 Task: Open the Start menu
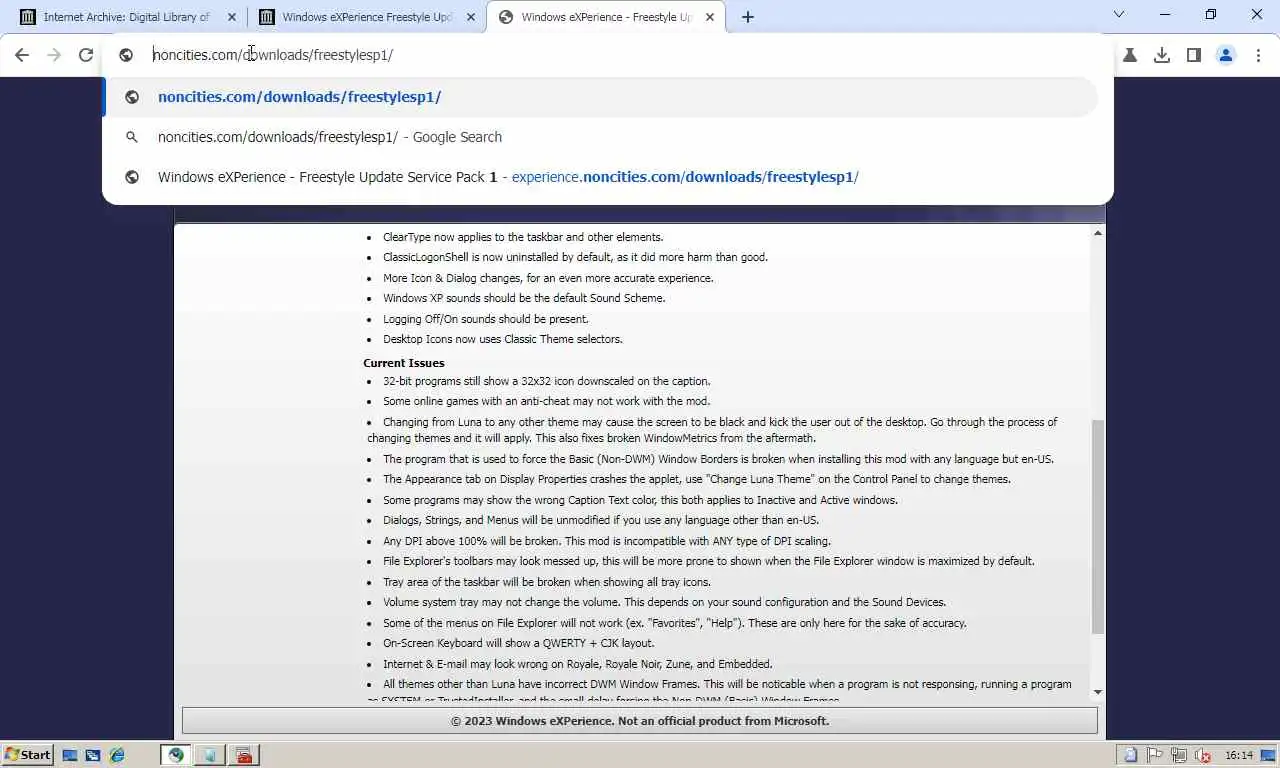[27, 755]
